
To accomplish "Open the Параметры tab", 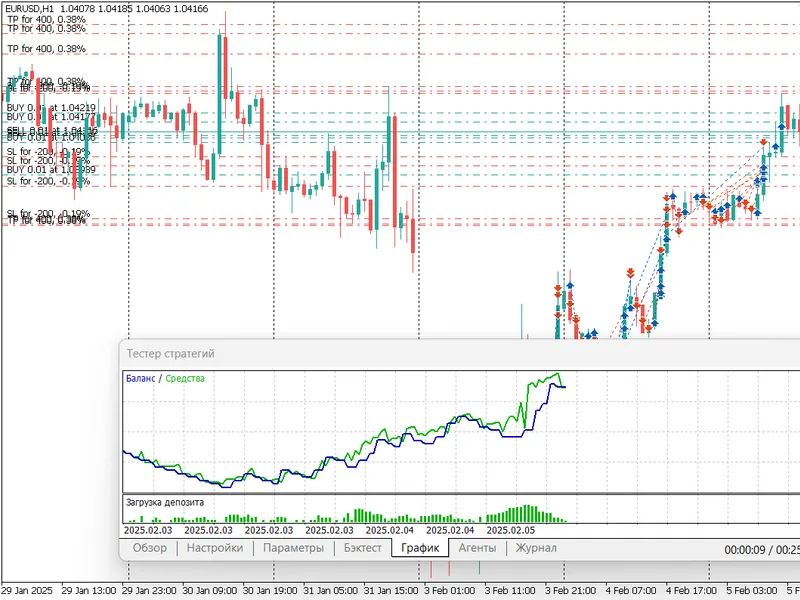I will click(x=293, y=548).
